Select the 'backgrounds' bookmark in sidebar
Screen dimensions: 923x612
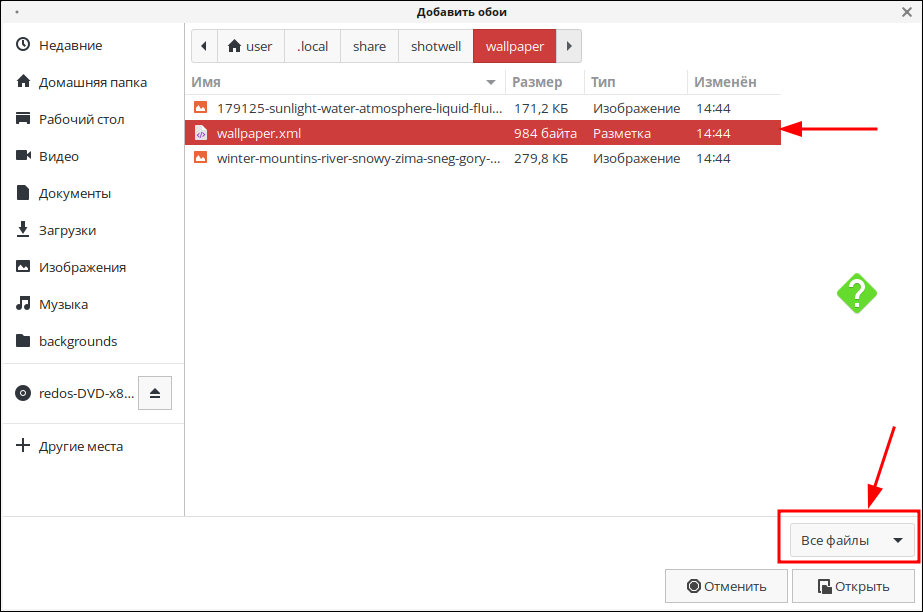(x=77, y=341)
